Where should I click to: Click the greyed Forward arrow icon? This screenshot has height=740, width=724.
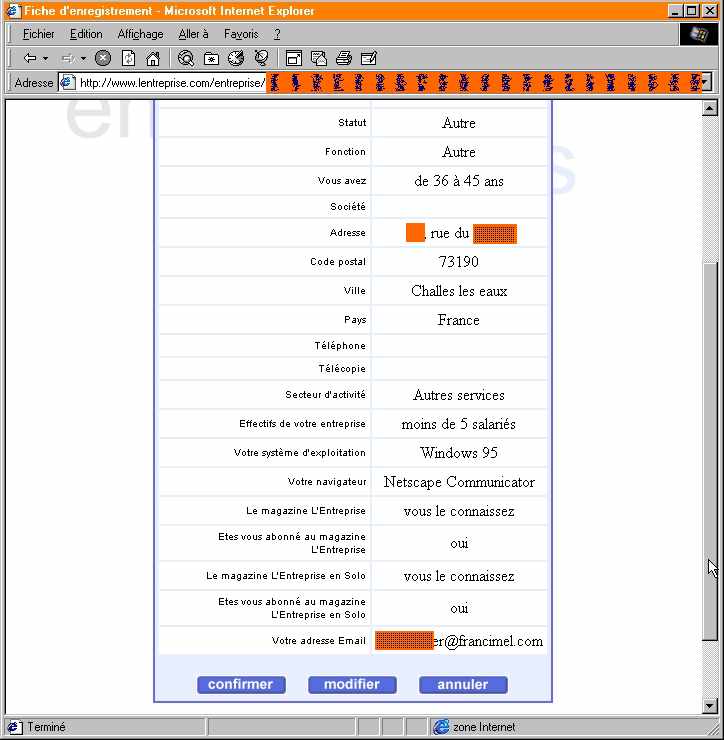(68, 59)
